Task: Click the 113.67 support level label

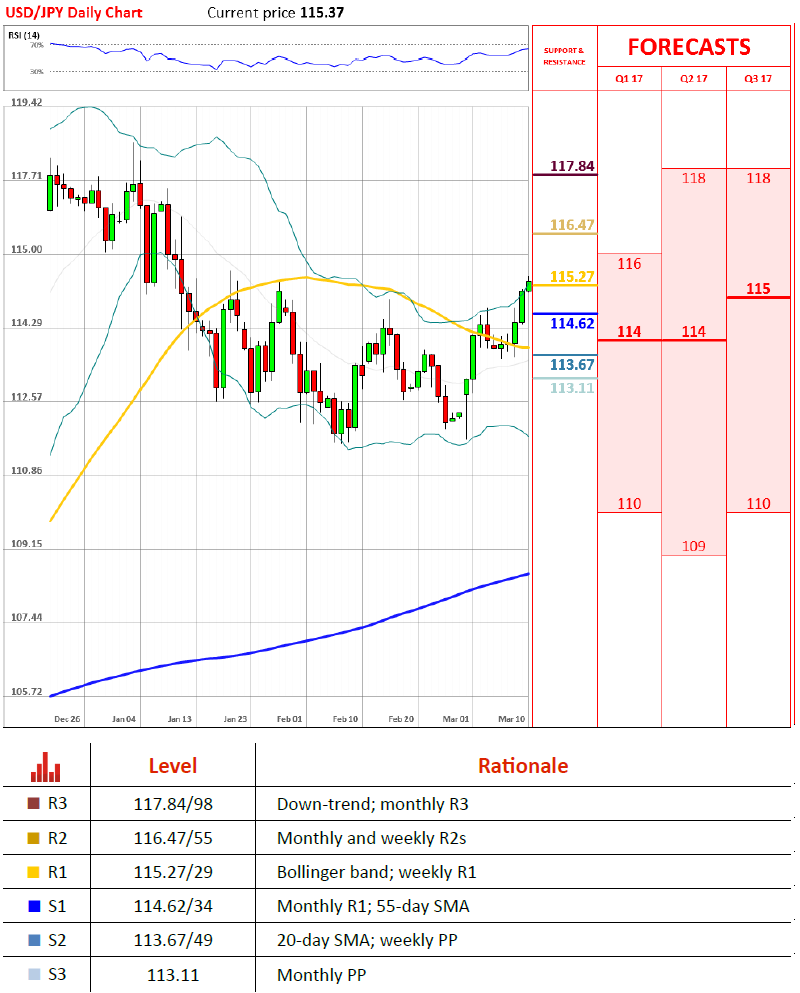Action: (x=572, y=365)
